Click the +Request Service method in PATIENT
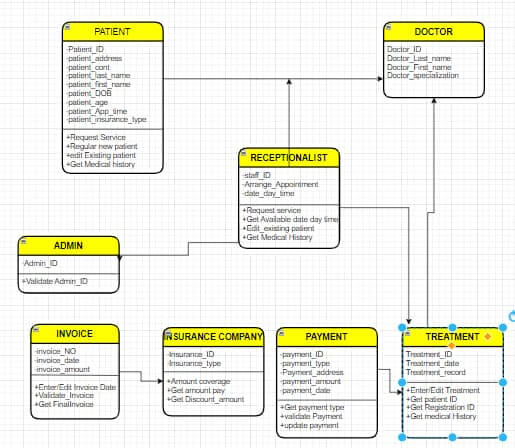Screen dimensions: 515x448 [x=96, y=137]
